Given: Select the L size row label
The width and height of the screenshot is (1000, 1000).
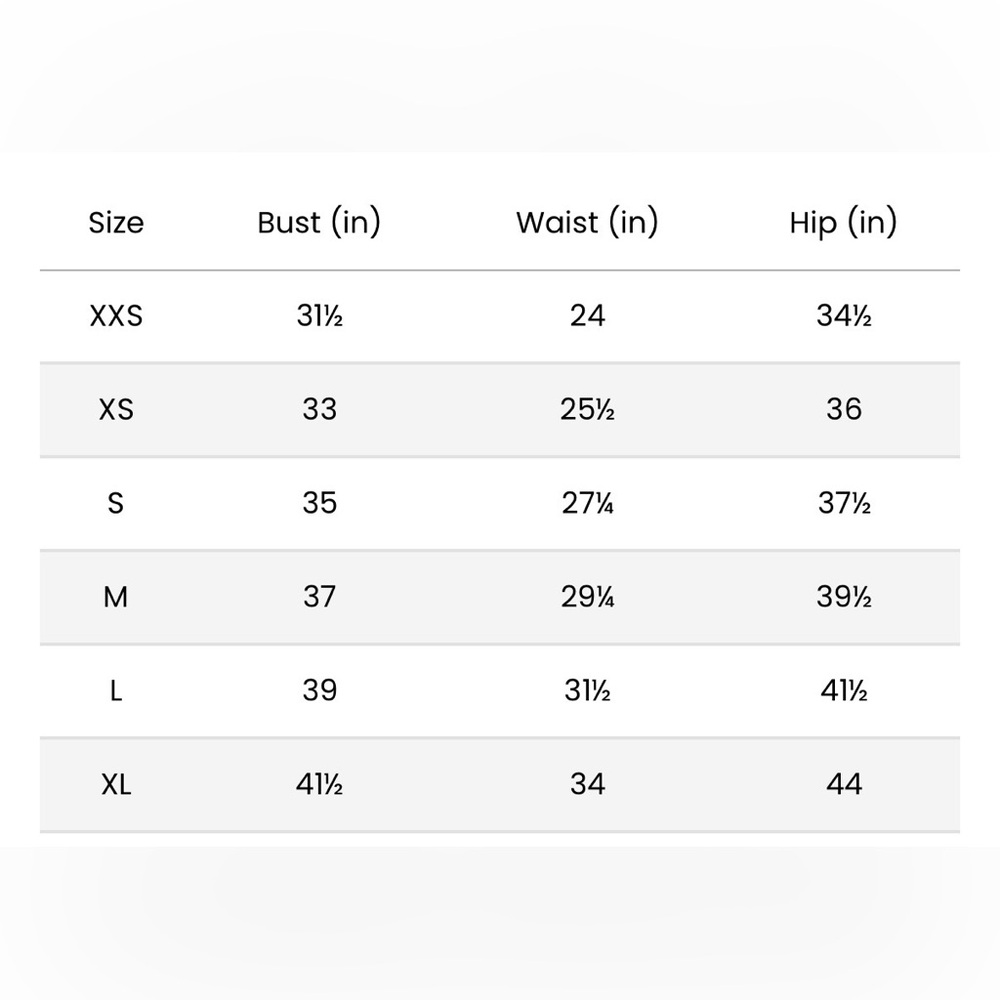Looking at the screenshot, I should pyautogui.click(x=116, y=691).
